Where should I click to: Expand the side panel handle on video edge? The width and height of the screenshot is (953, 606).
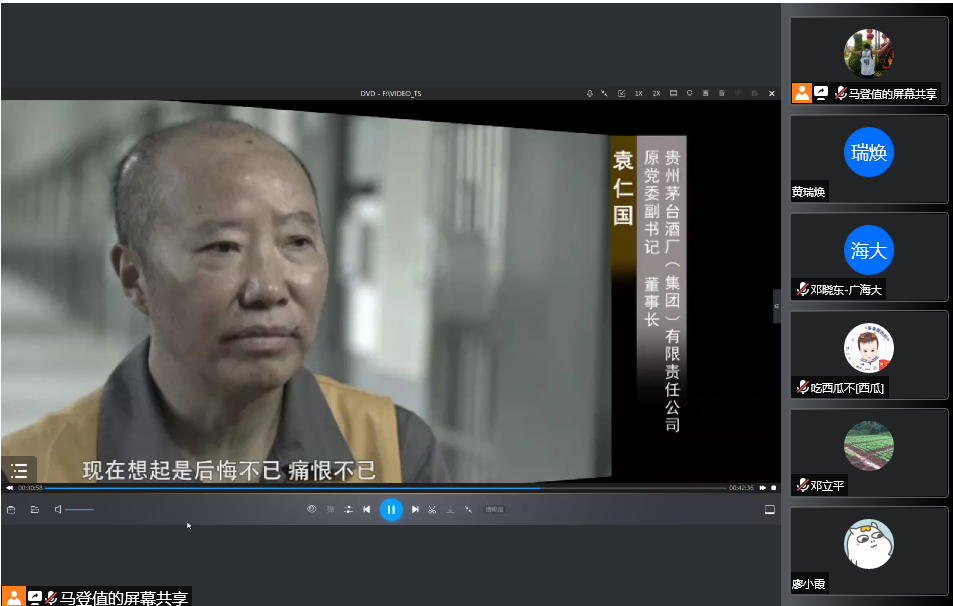(x=777, y=306)
